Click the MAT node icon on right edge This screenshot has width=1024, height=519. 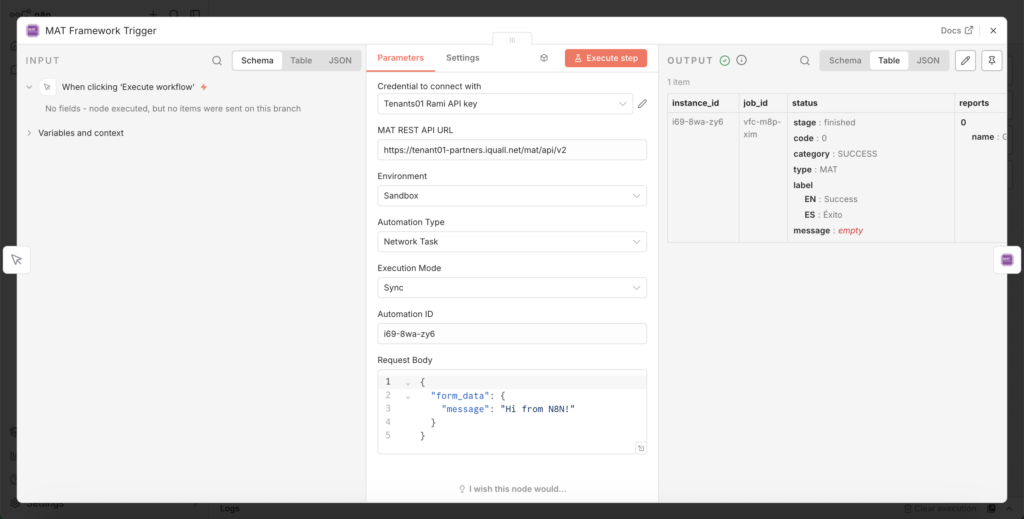pyautogui.click(x=1006, y=260)
